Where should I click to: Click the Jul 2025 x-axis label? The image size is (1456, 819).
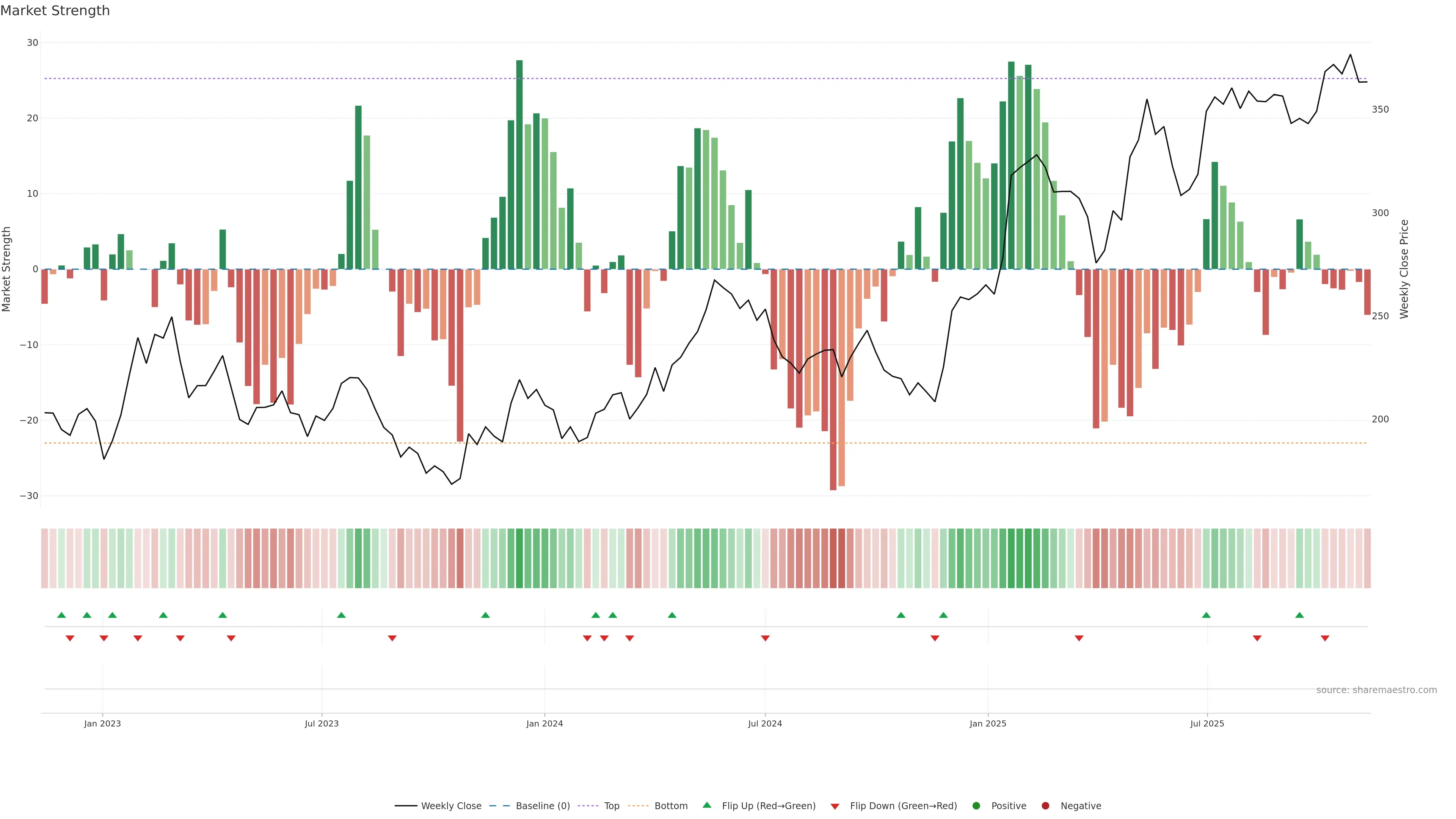point(1207,723)
